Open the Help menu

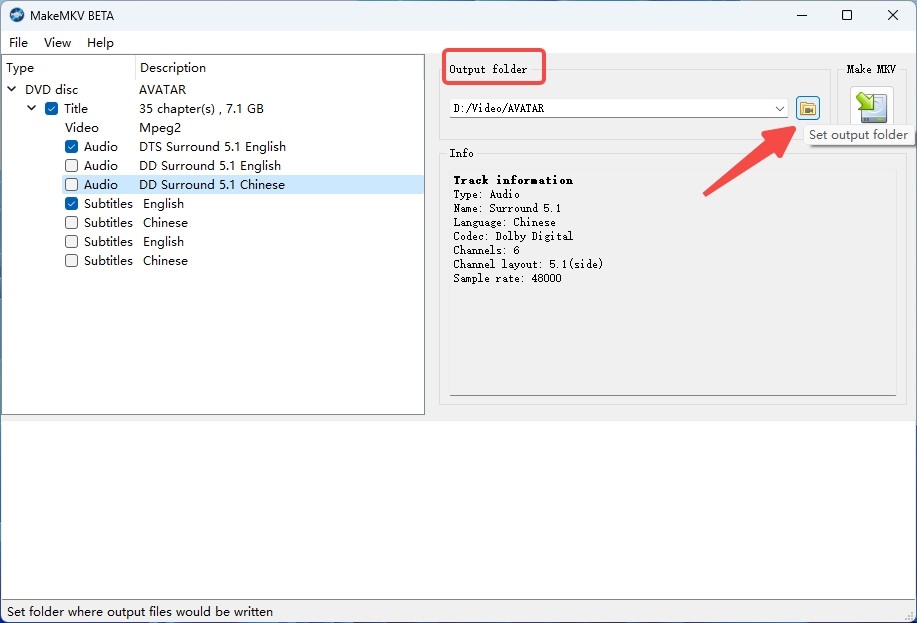coord(99,42)
